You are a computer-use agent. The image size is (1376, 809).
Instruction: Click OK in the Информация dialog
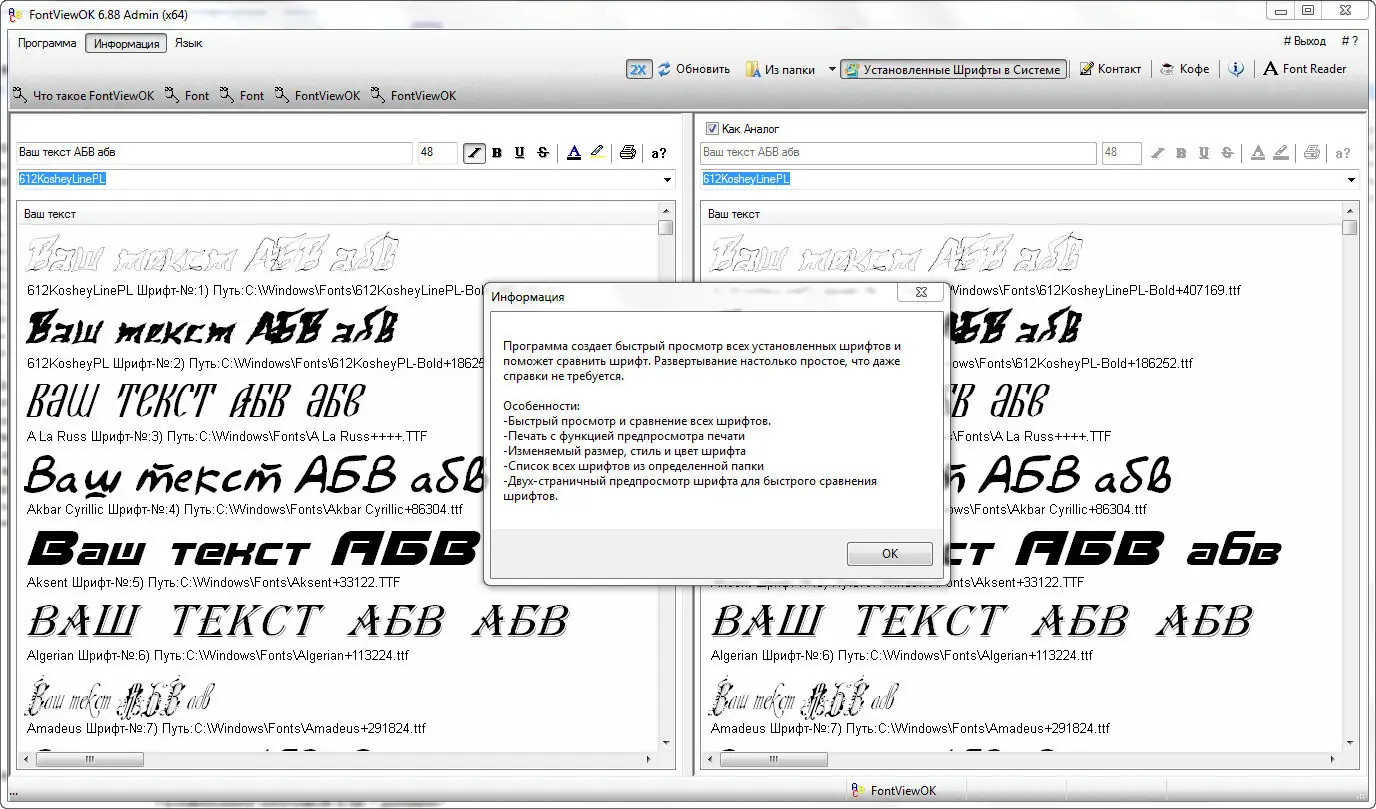point(890,554)
